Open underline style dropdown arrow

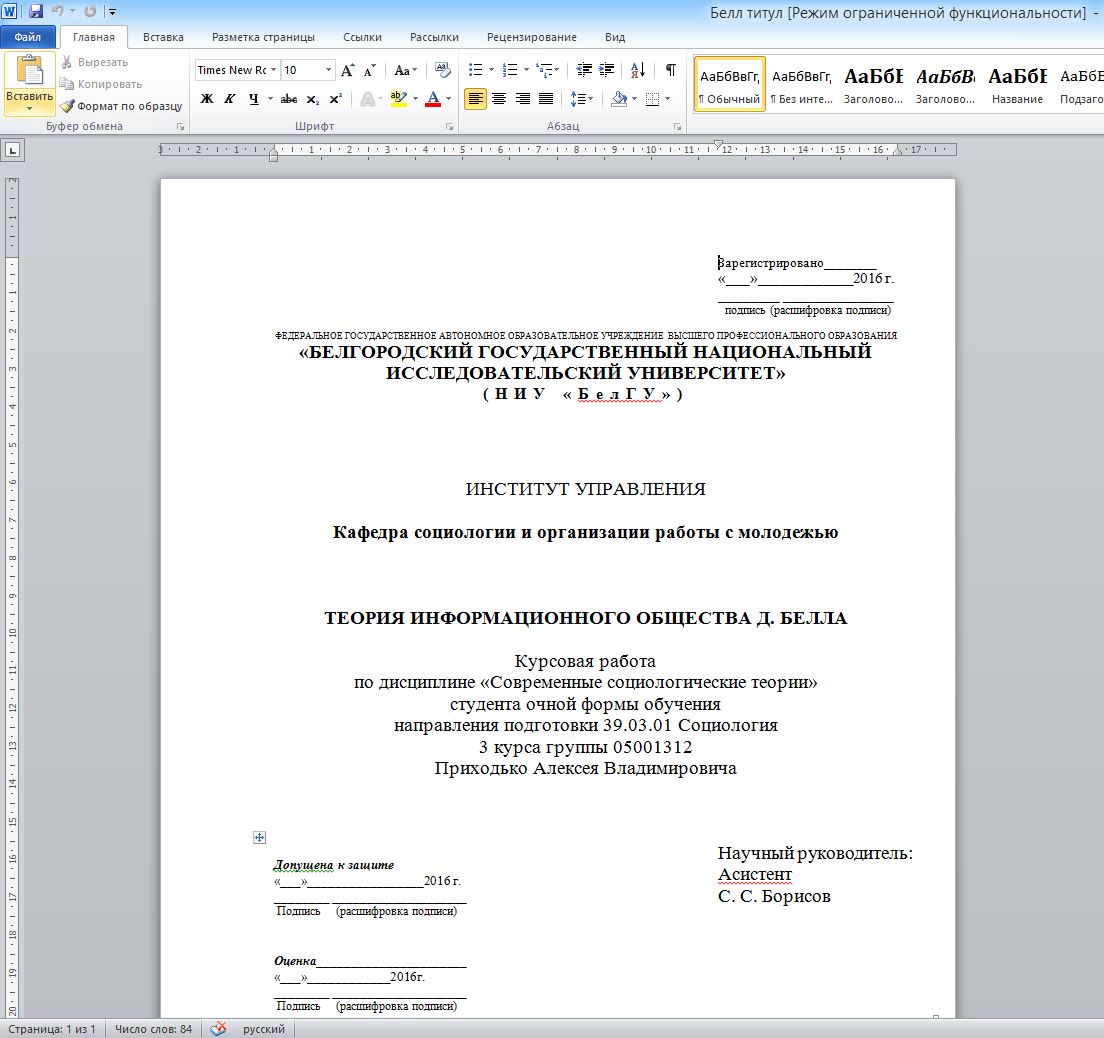pos(270,99)
